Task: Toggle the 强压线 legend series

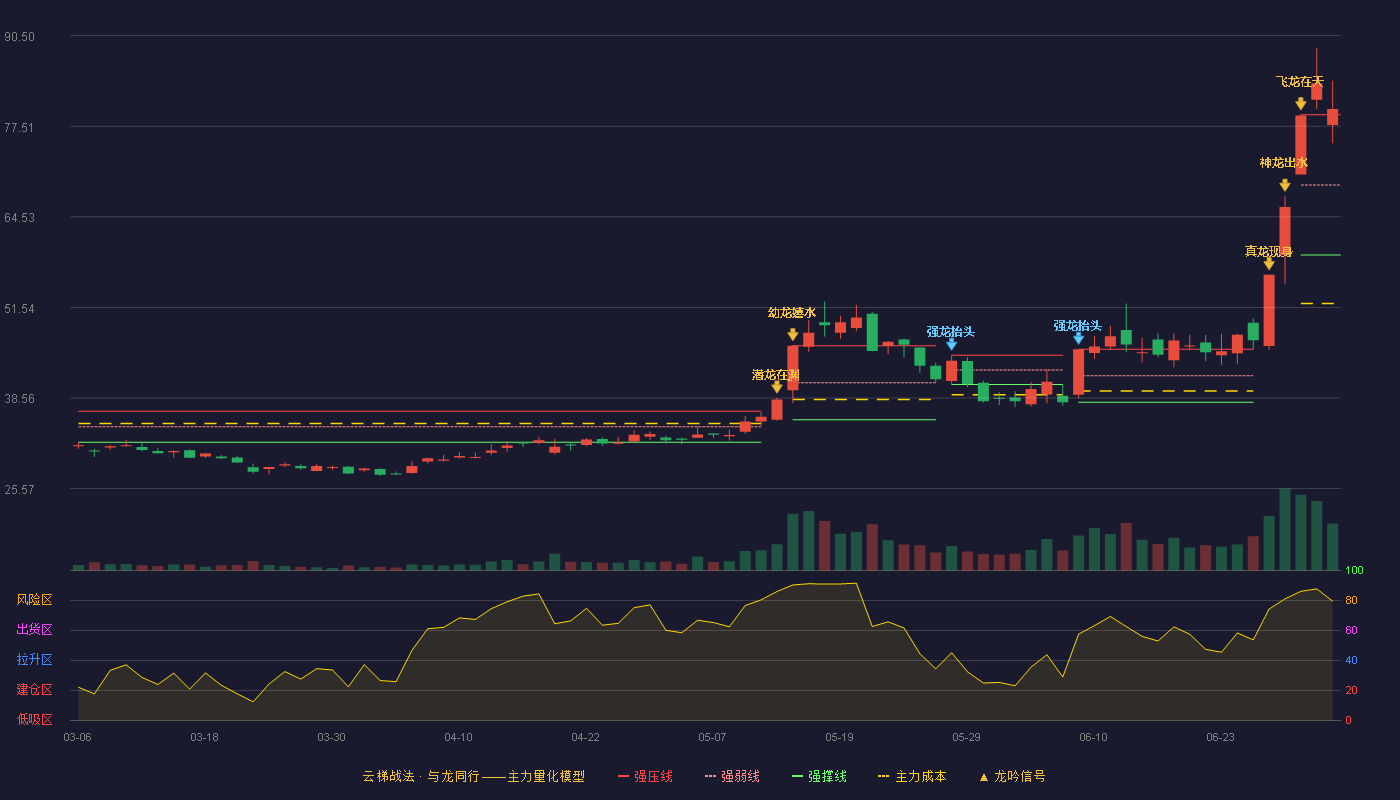Action: (645, 776)
